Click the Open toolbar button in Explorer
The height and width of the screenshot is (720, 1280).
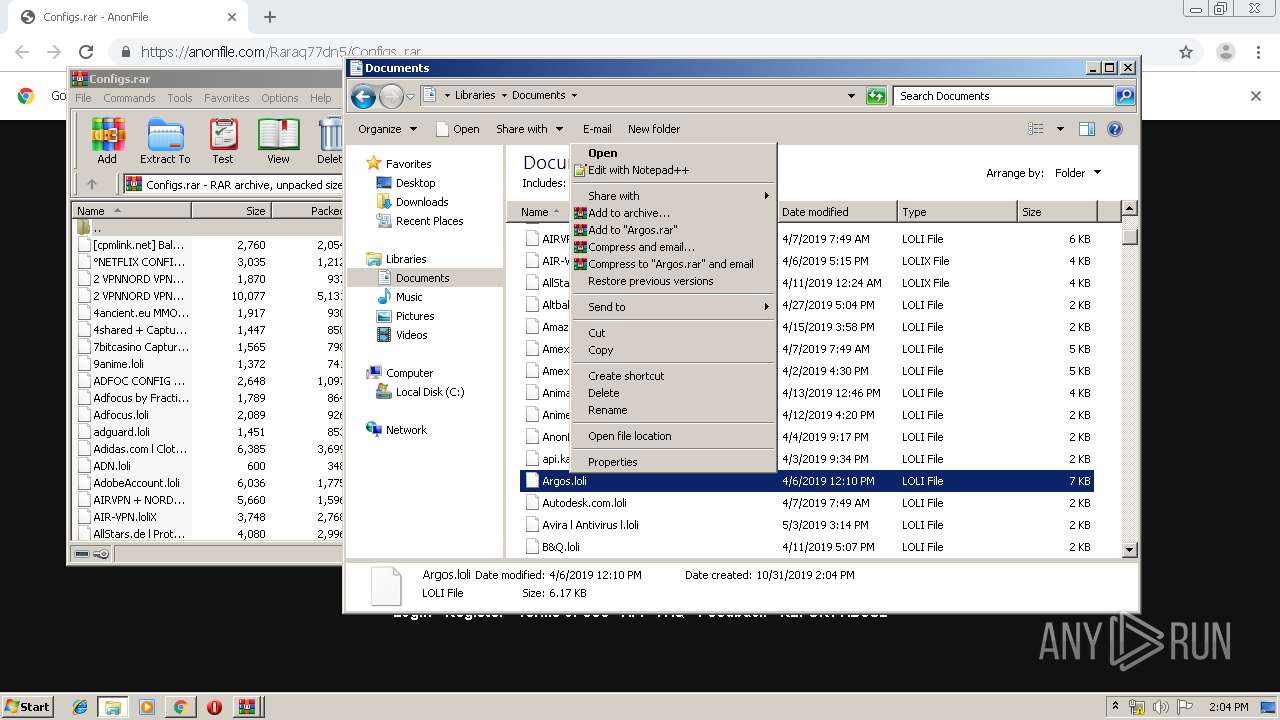[x=458, y=129]
